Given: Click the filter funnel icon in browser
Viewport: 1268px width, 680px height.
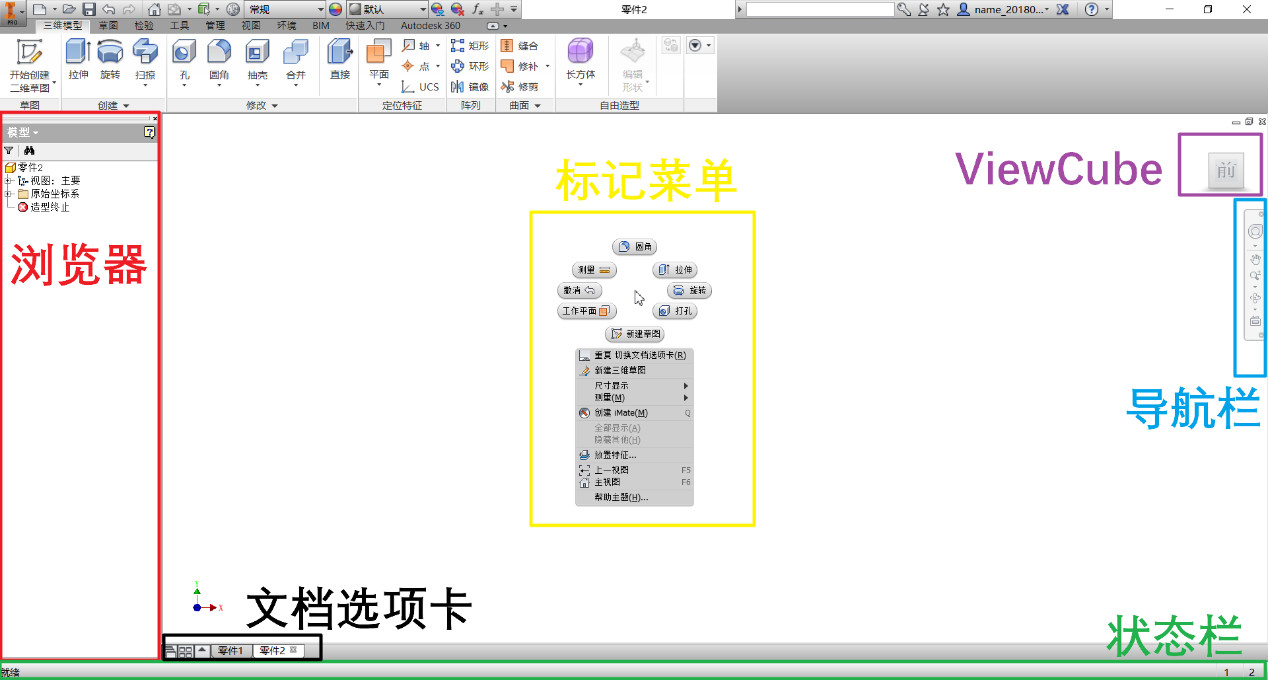Looking at the screenshot, I should (x=9, y=150).
